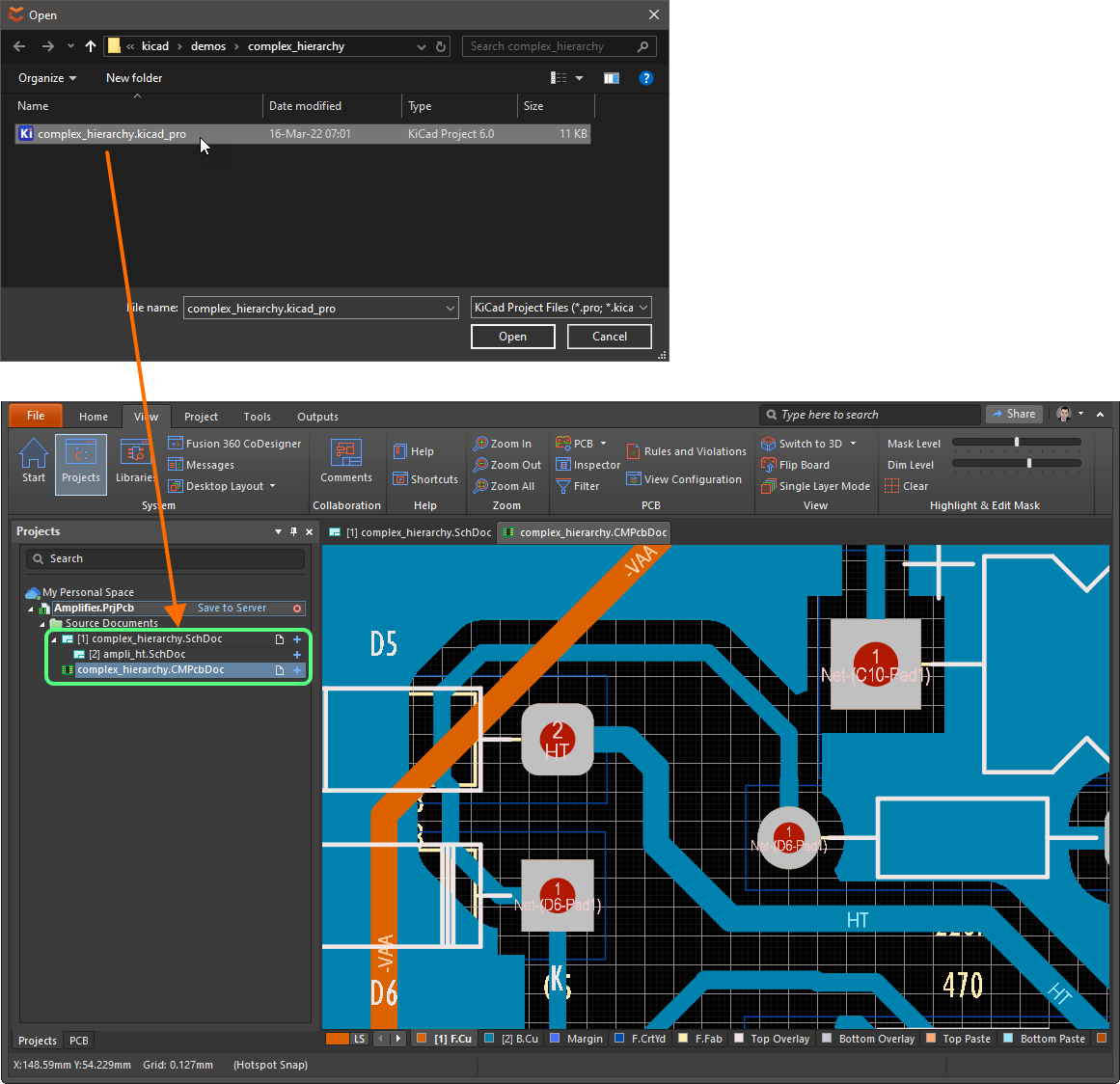Screen dimensions: 1120x1084
Task: Click the Open button in dialog
Action: coord(512,337)
